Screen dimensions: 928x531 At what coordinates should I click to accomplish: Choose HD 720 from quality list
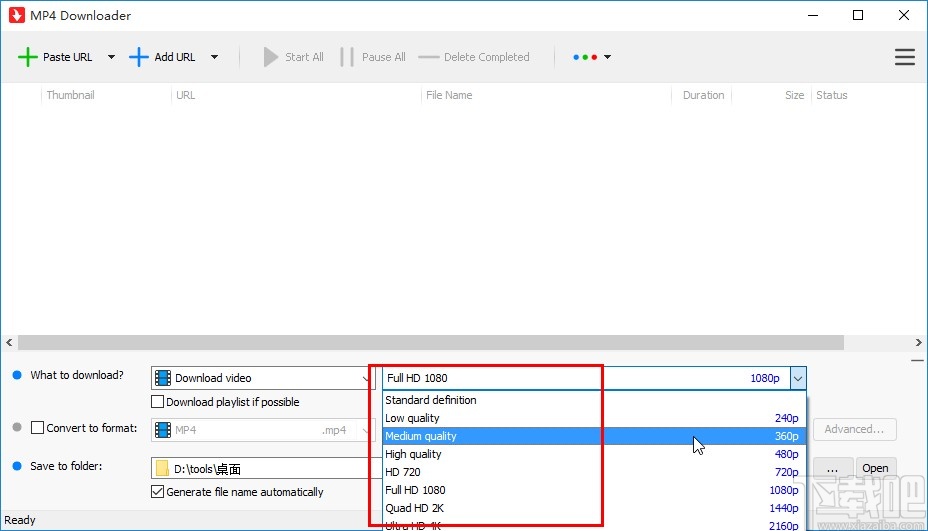click(592, 472)
